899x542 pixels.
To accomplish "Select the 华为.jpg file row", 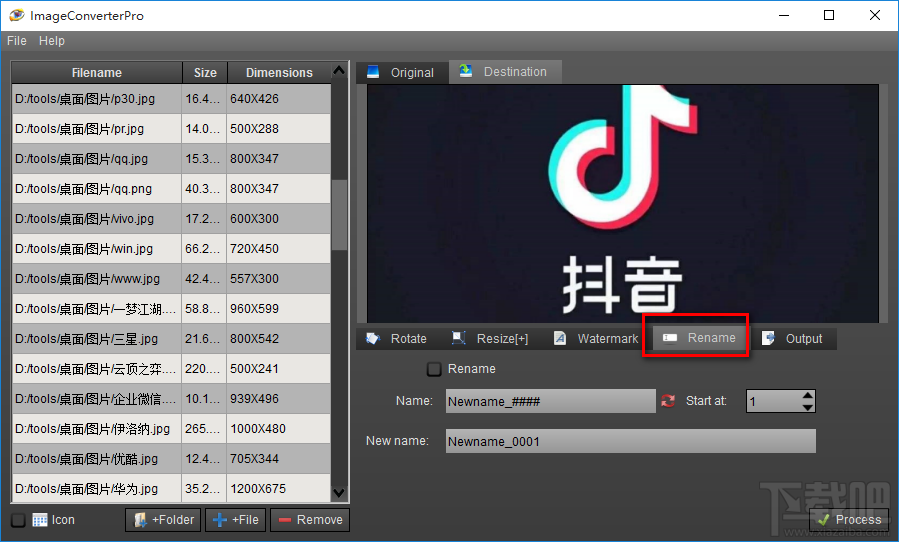I will pos(171,489).
